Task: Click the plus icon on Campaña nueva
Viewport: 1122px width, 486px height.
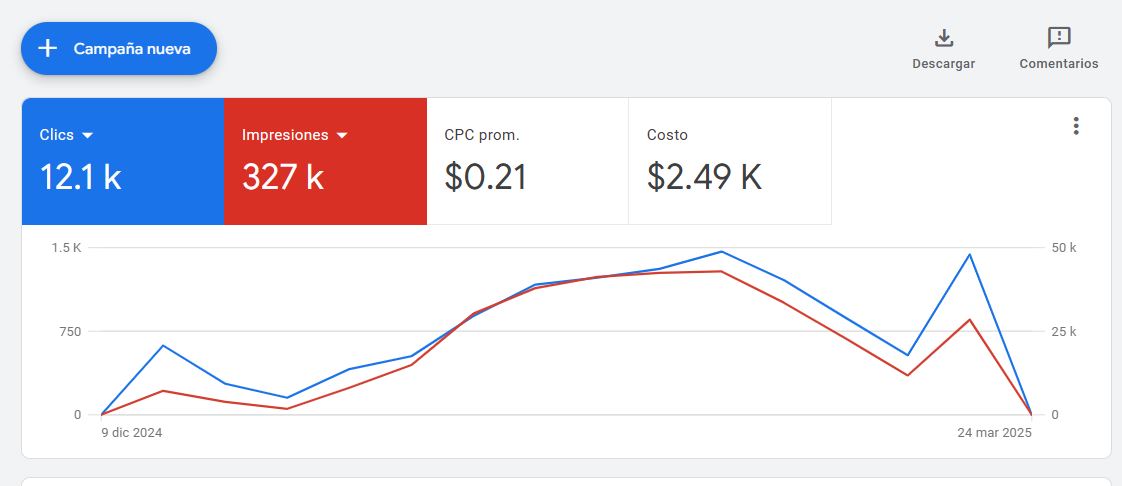Action: tap(47, 48)
